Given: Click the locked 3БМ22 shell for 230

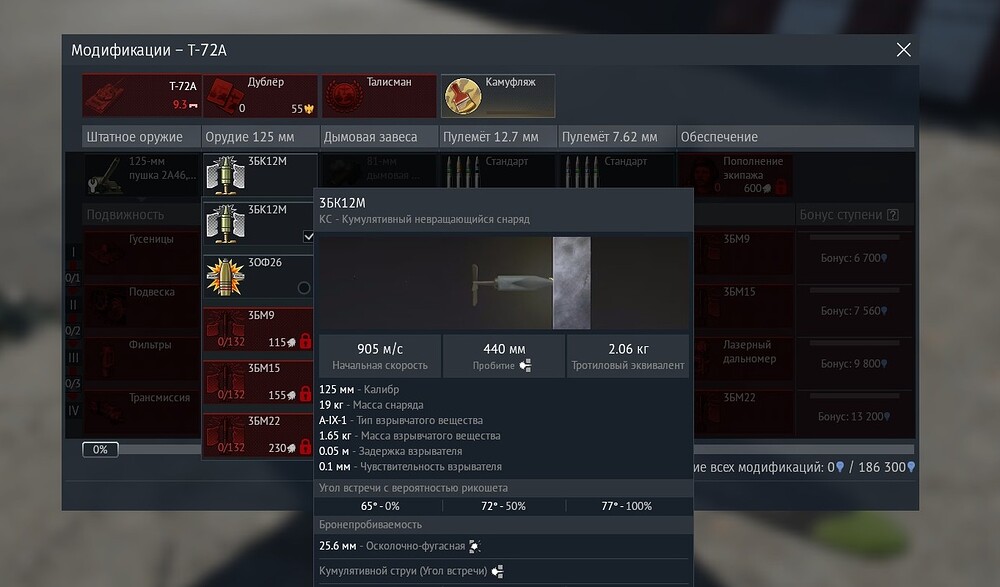Looking at the screenshot, I should pyautogui.click(x=258, y=435).
